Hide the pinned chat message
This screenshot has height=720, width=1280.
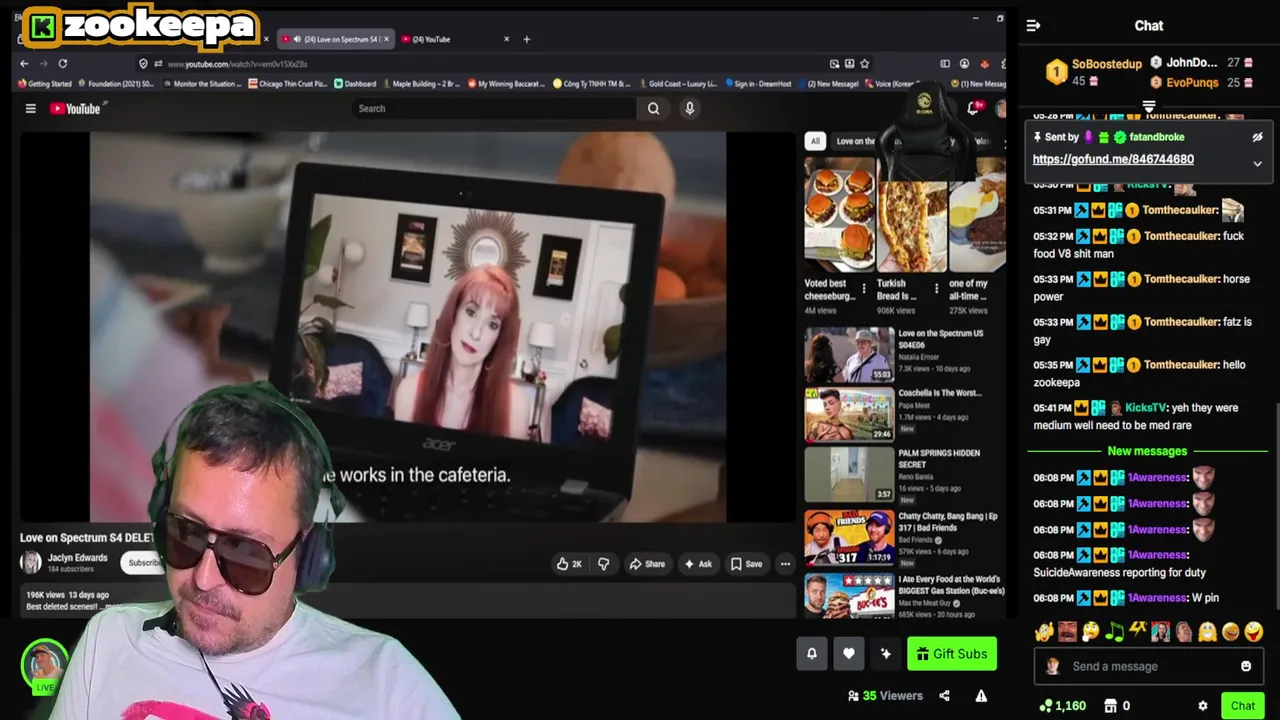click(1257, 137)
